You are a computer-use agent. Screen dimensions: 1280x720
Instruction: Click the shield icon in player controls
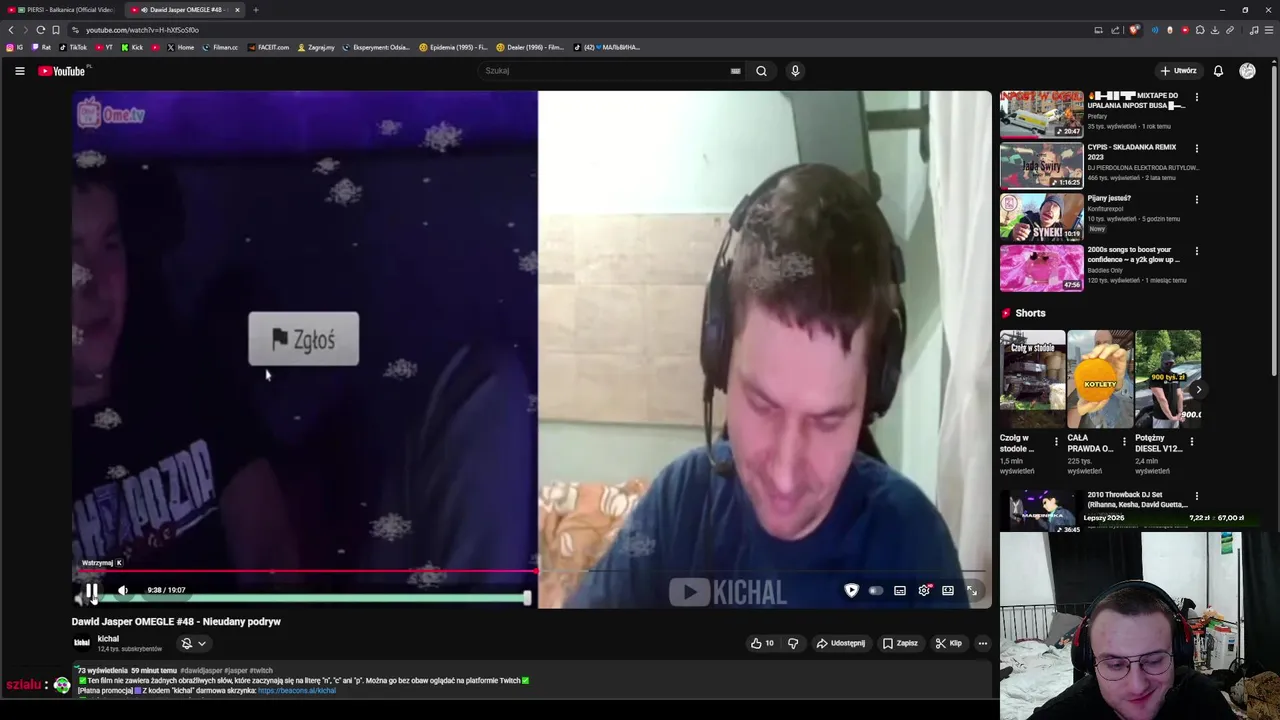(852, 590)
